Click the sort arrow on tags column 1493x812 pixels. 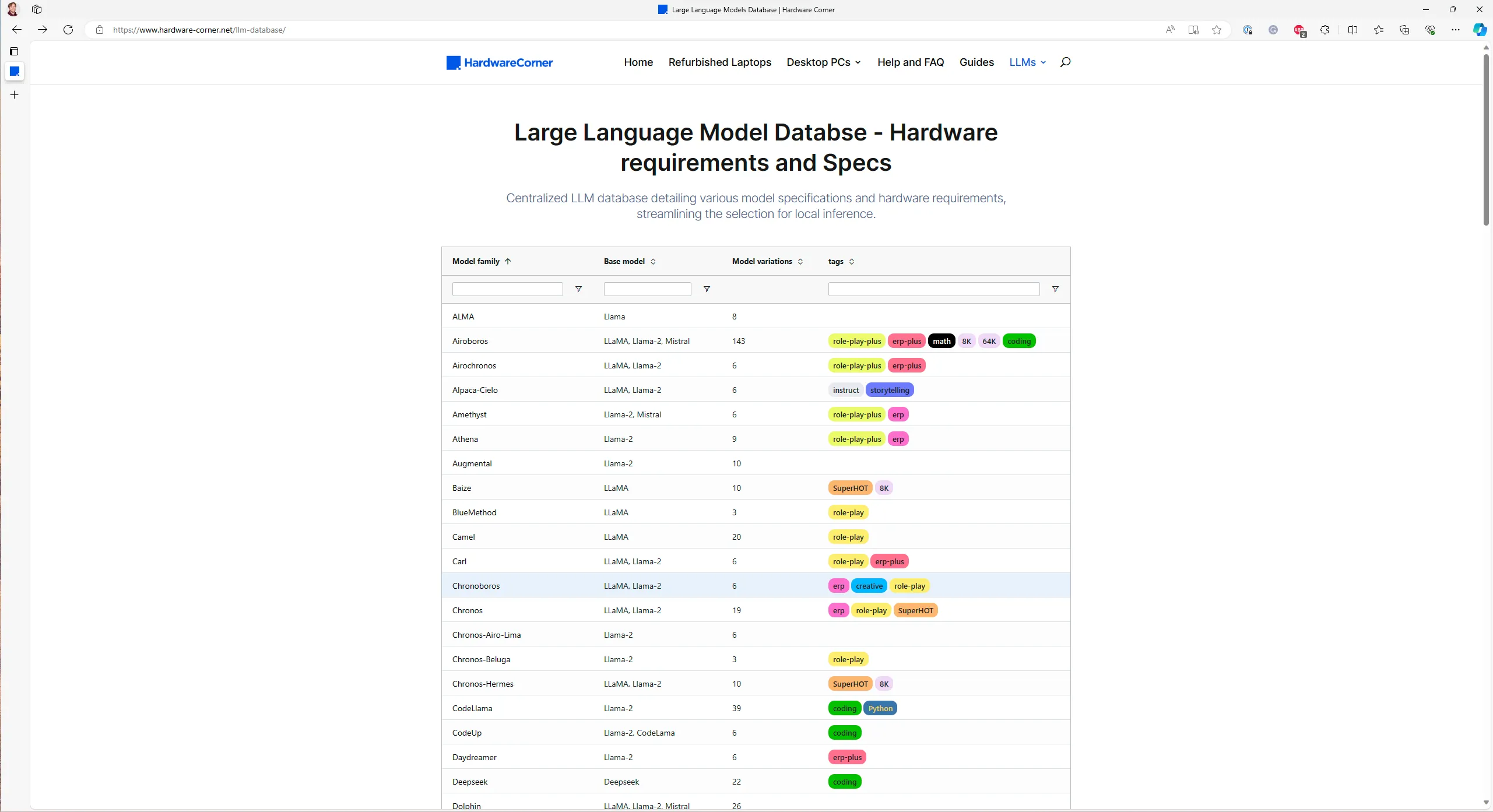pos(851,261)
